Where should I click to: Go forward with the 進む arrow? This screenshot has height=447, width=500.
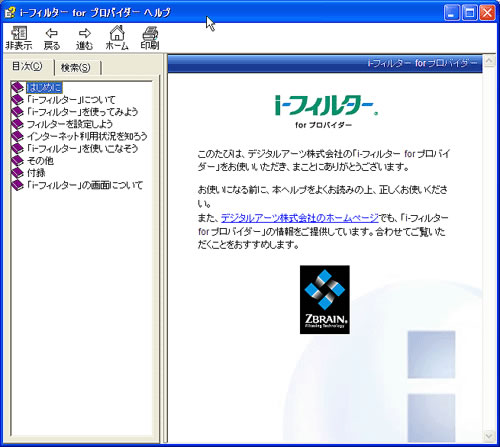pos(84,38)
